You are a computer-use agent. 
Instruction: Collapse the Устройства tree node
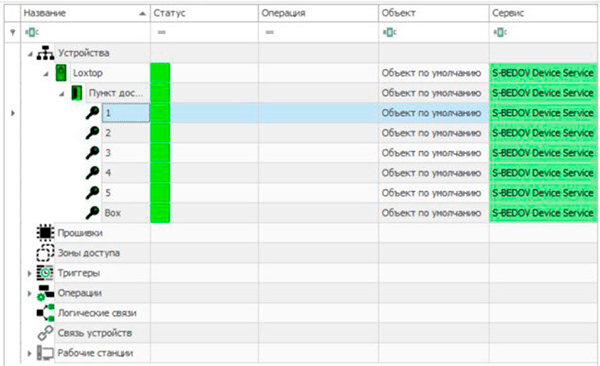click(30, 54)
